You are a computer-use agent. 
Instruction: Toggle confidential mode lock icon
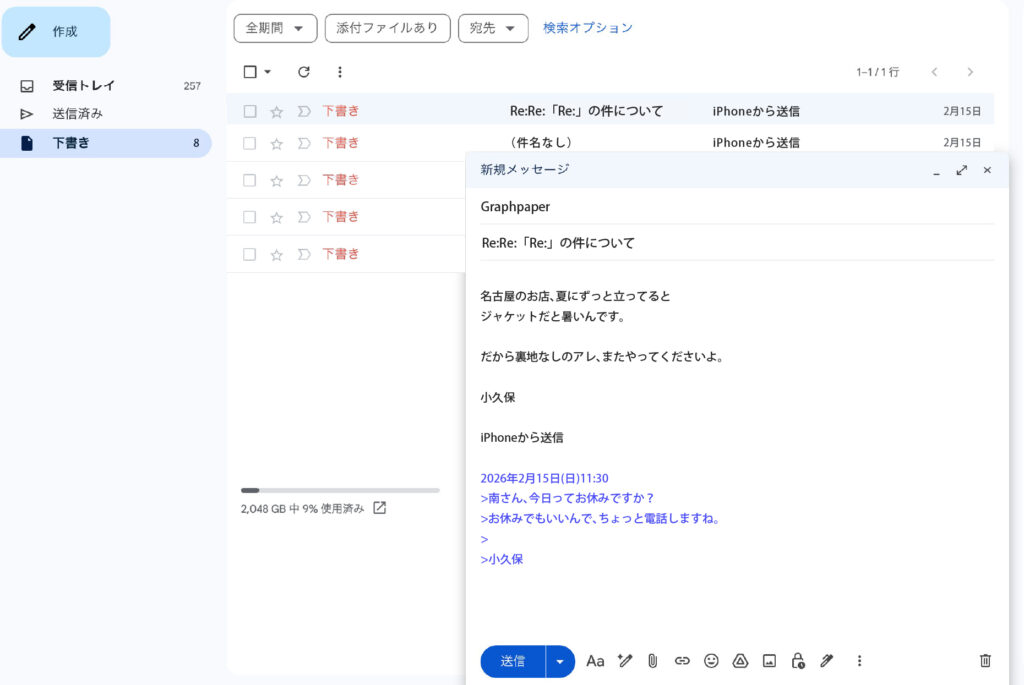click(797, 661)
